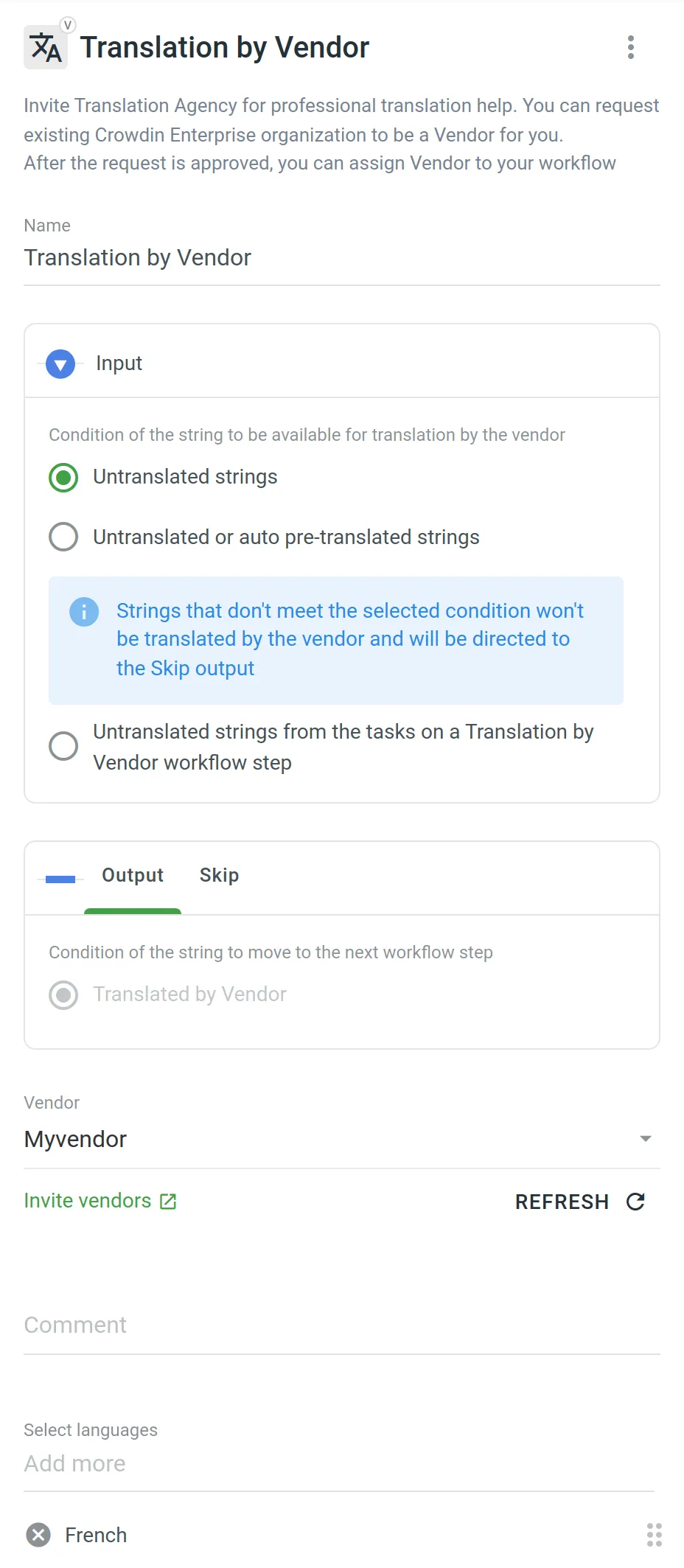684x1568 pixels.
Task: Choose Untranslated or auto pre-translated strings
Action: coord(63,537)
